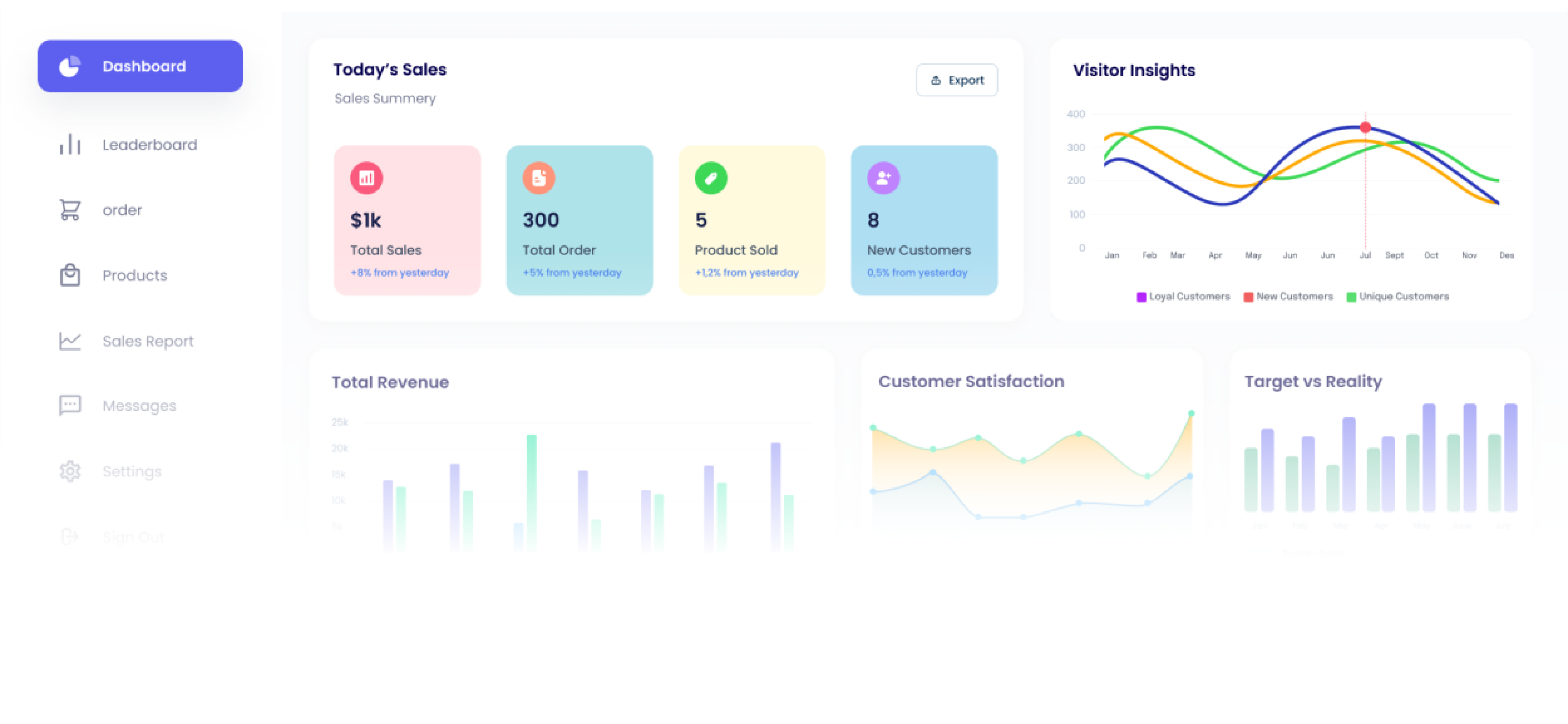Click the Unique Customers legend label
Image resolution: width=1568 pixels, height=724 pixels.
click(1404, 296)
